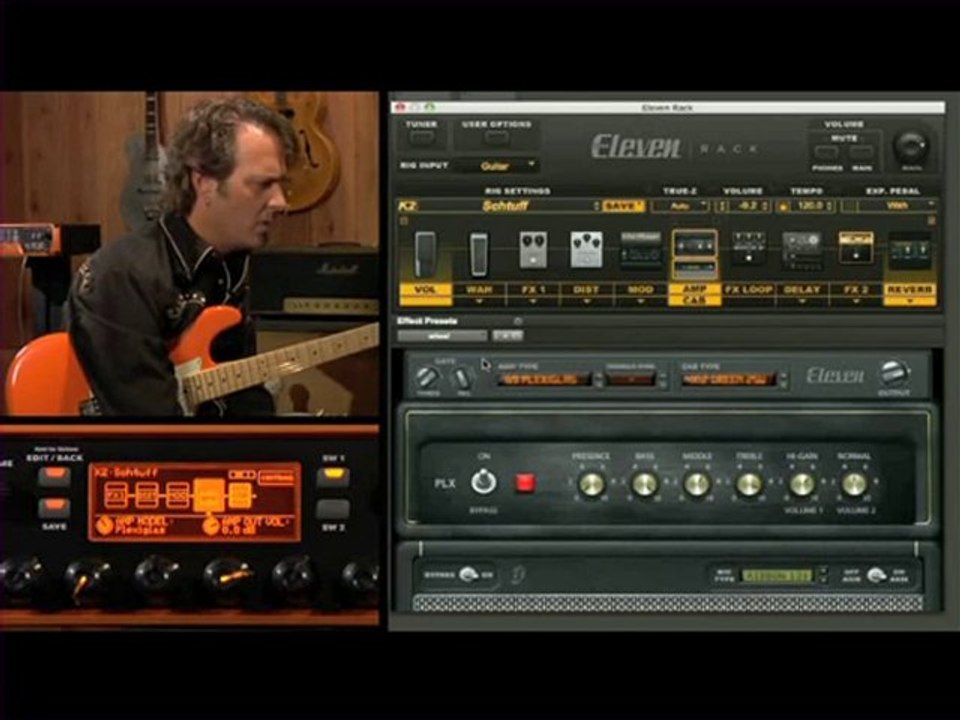Click the rig VOLUME -9.2 value
This screenshot has height=720, width=960.
[748, 206]
